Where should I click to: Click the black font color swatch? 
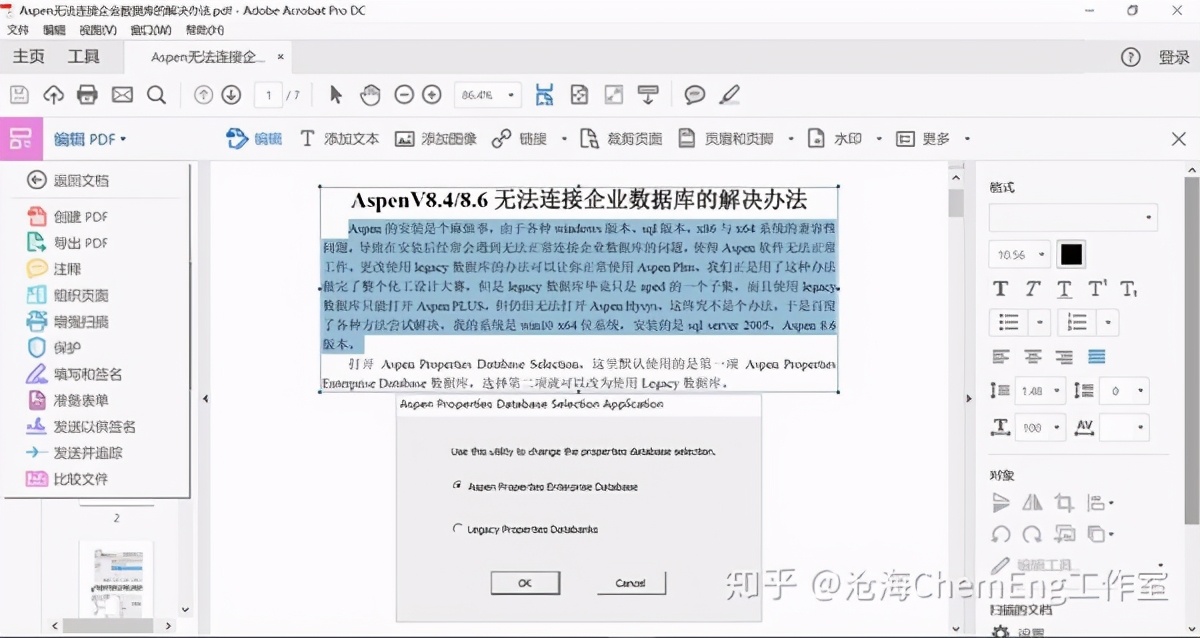click(x=1071, y=254)
